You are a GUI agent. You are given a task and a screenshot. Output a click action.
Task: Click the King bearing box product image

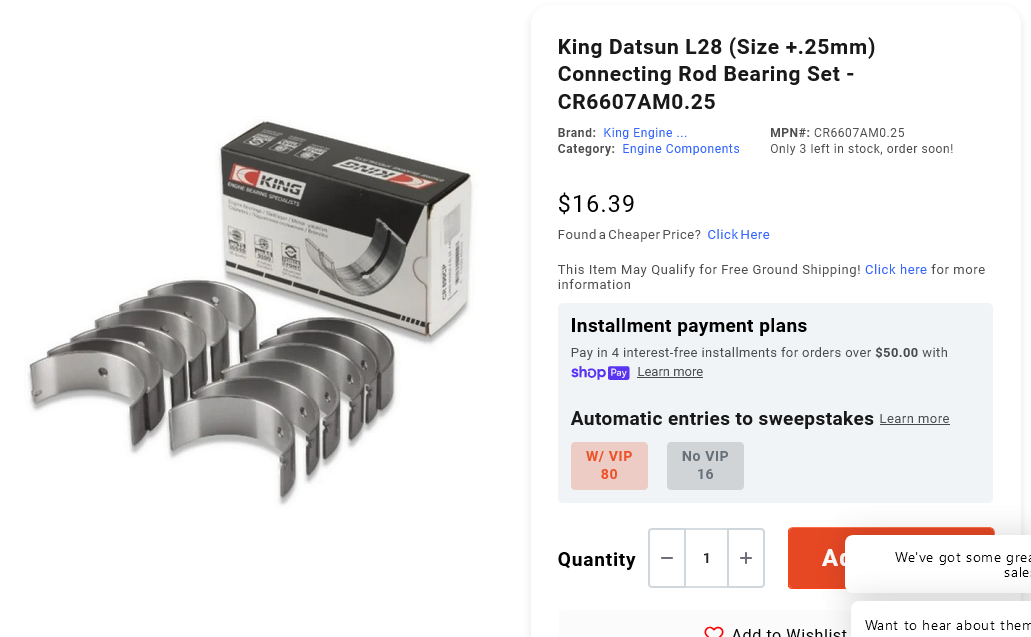coord(345,227)
